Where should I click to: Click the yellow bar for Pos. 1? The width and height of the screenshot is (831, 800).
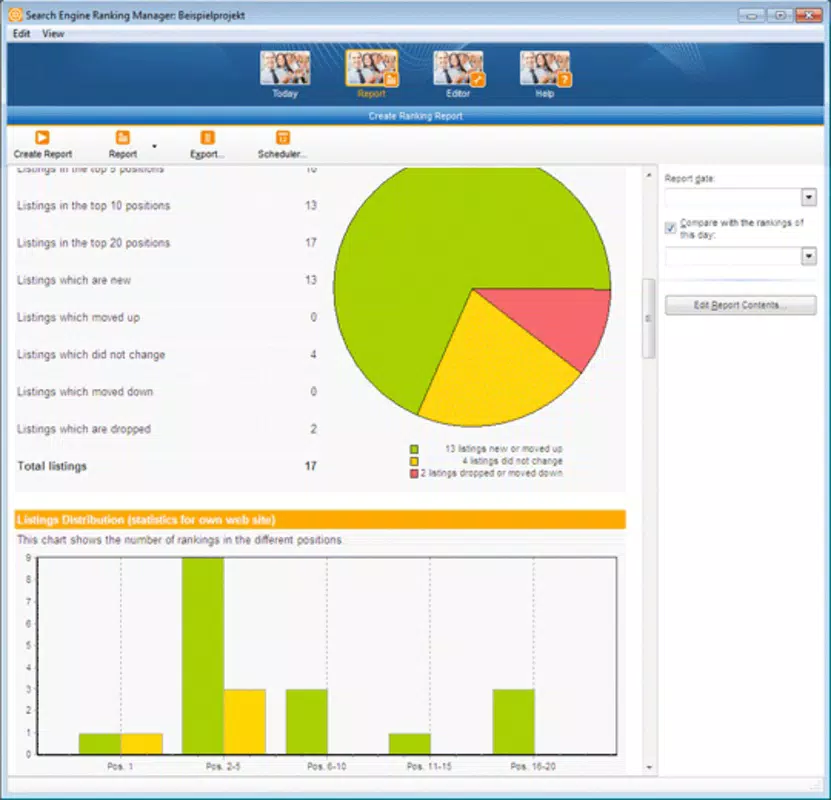(x=142, y=744)
